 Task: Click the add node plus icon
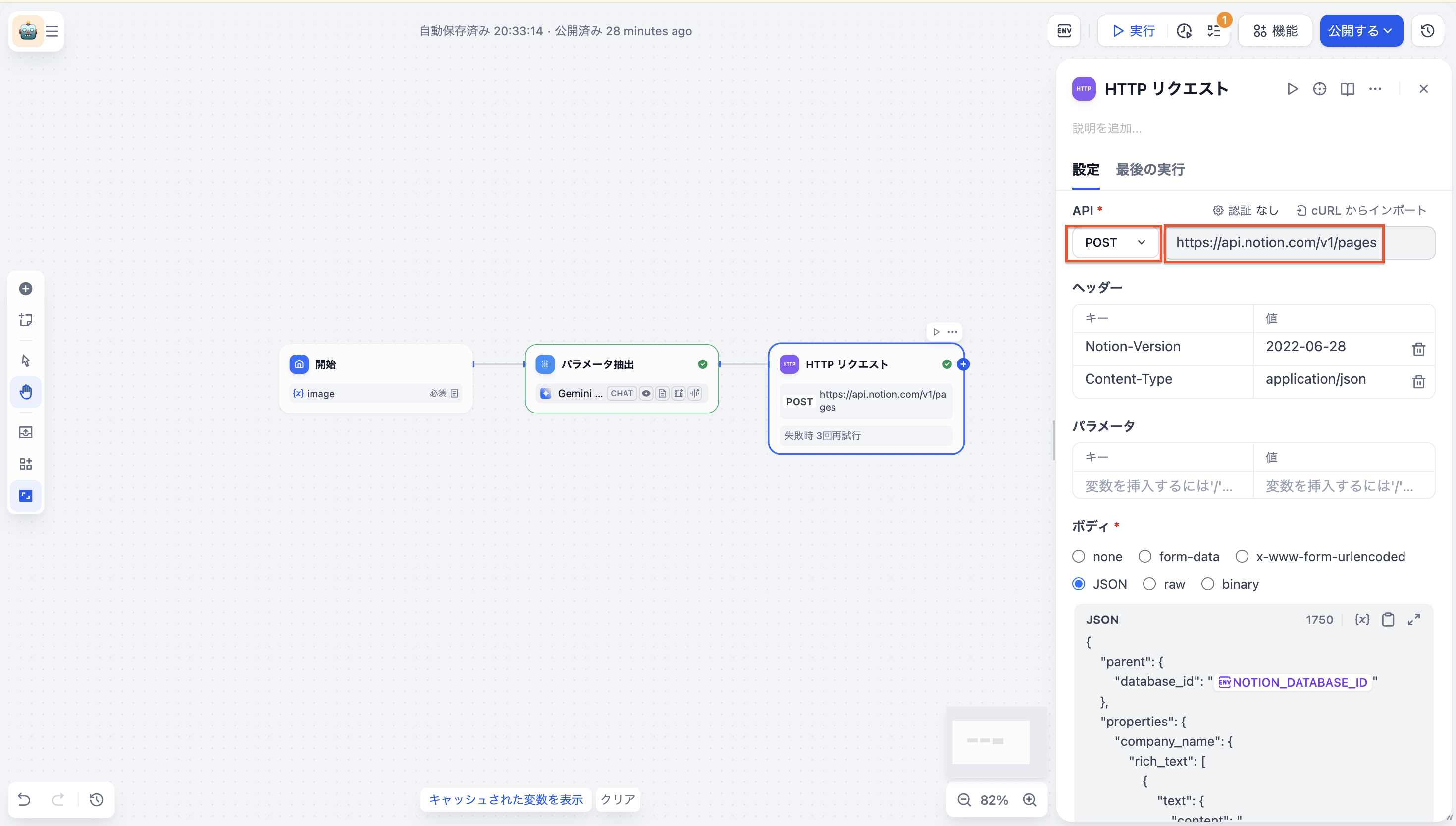[x=26, y=289]
